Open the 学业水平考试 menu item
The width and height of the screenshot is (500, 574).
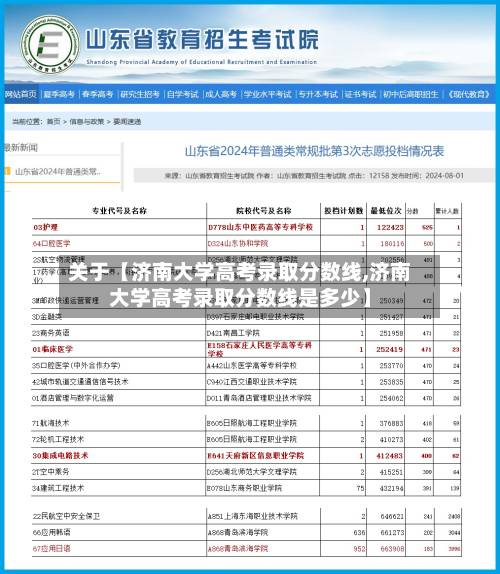click(268, 94)
